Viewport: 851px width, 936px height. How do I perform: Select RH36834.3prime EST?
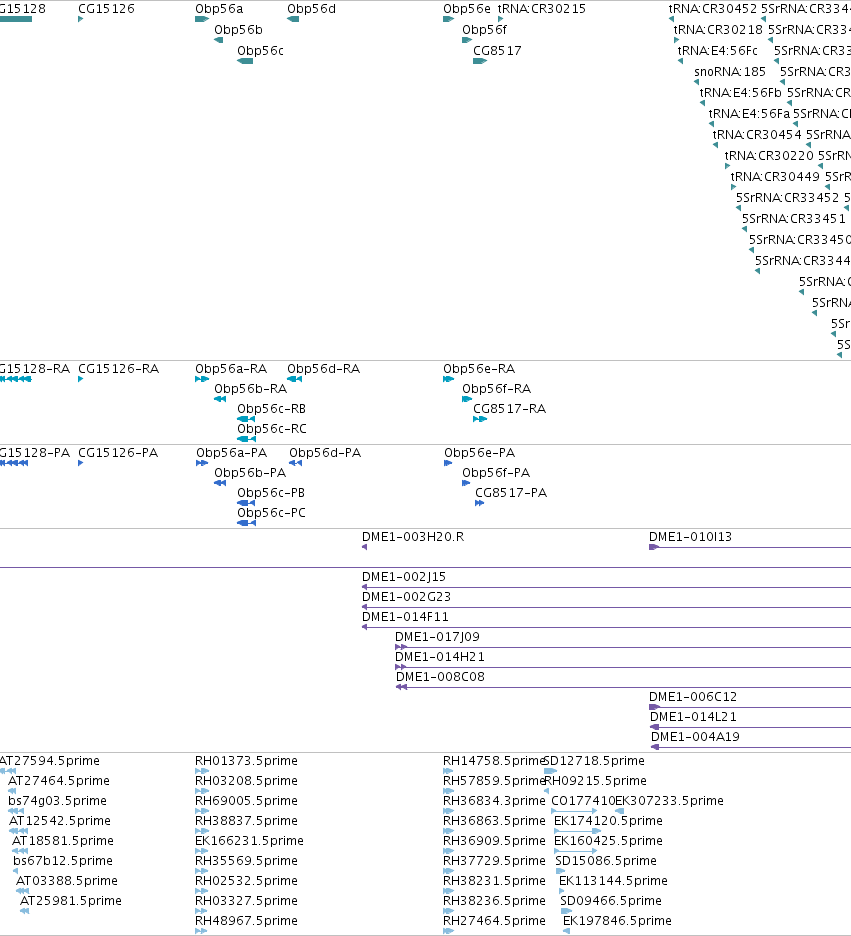(449, 811)
